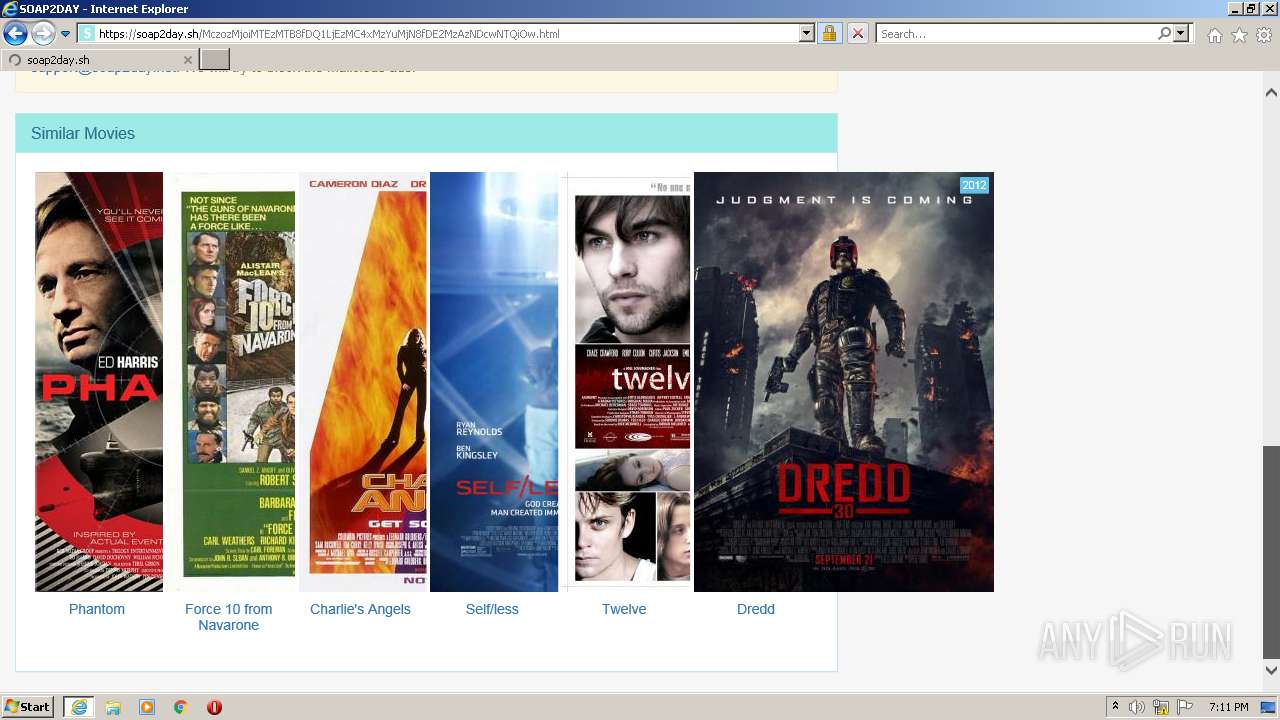Open the network tray icon
Viewport: 1280px width, 720px height.
(1161, 707)
